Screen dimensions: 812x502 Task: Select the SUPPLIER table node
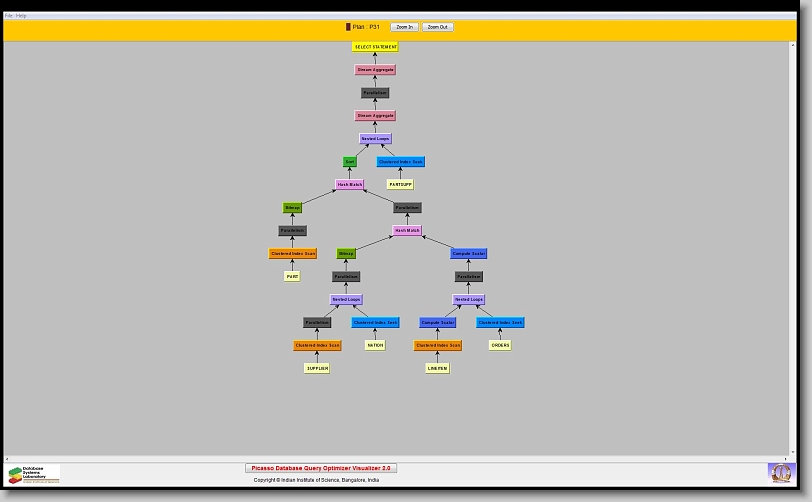pyautogui.click(x=317, y=368)
